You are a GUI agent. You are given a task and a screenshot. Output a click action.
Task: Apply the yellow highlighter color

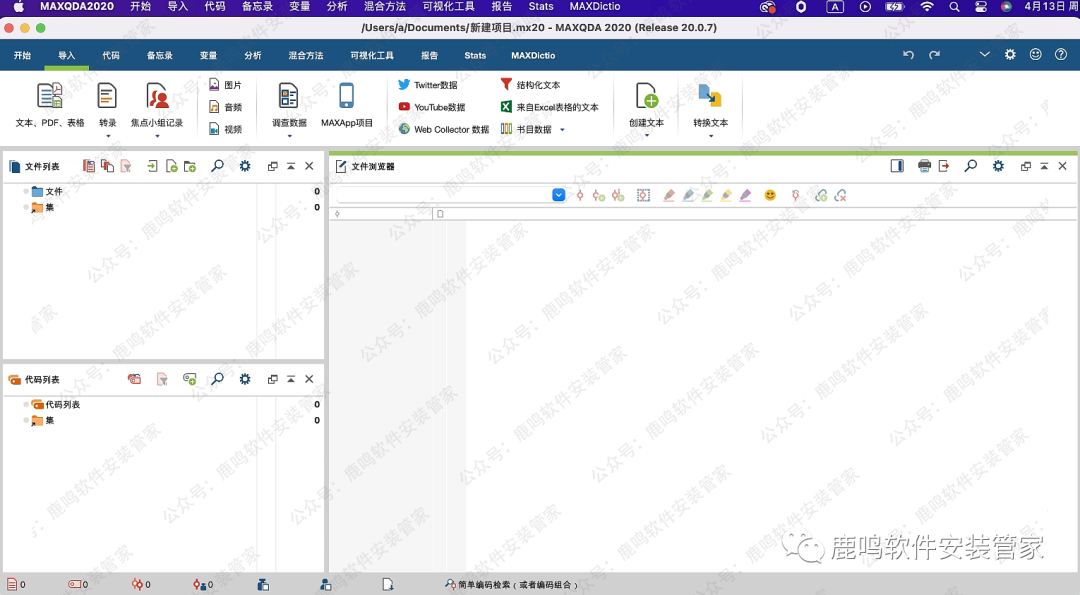(726, 196)
